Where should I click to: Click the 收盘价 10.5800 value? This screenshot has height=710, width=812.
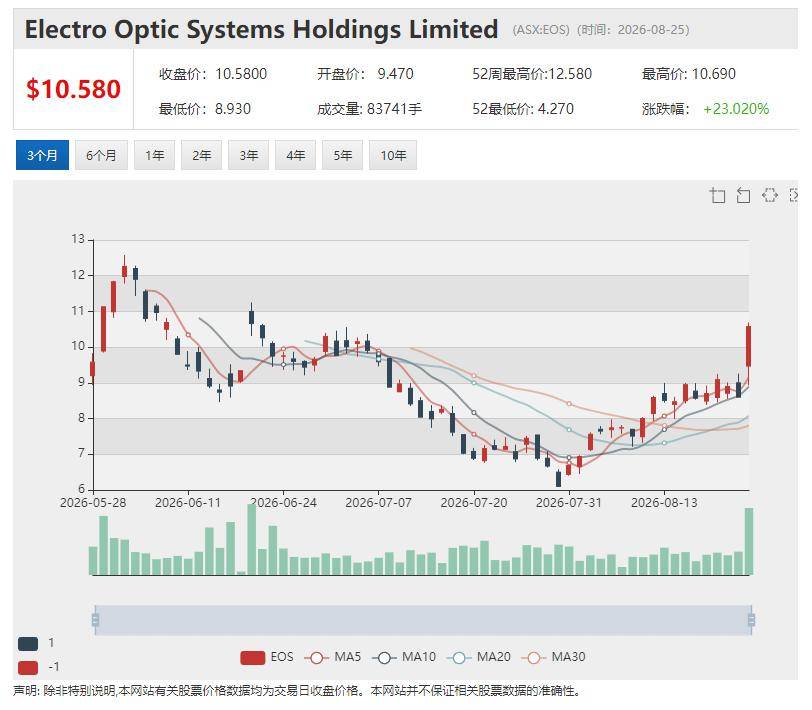coord(241,74)
